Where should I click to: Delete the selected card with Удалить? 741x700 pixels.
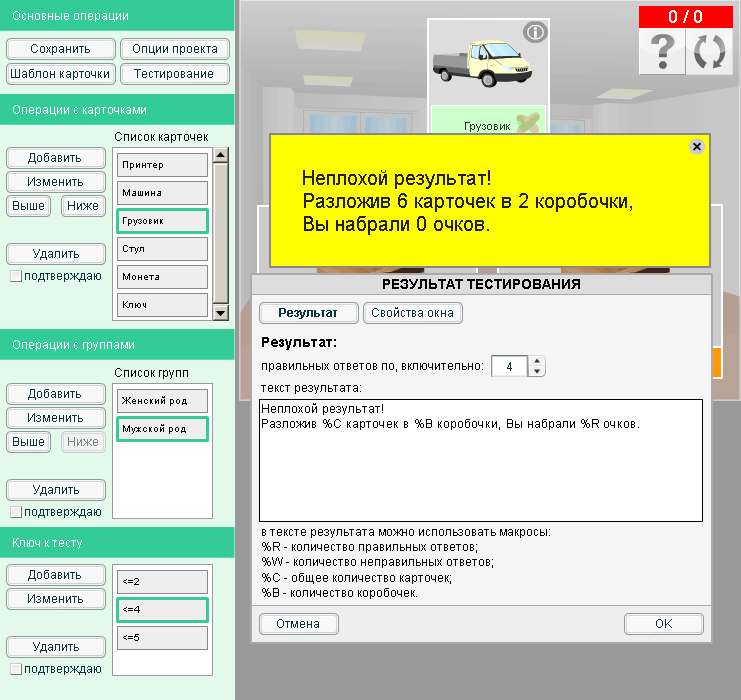[56, 254]
